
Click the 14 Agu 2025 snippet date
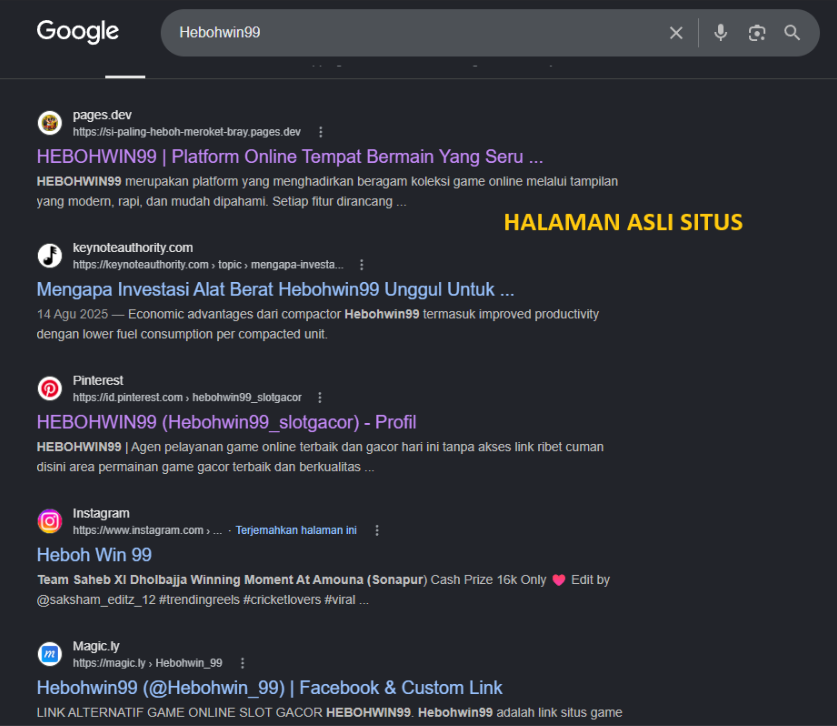click(72, 314)
